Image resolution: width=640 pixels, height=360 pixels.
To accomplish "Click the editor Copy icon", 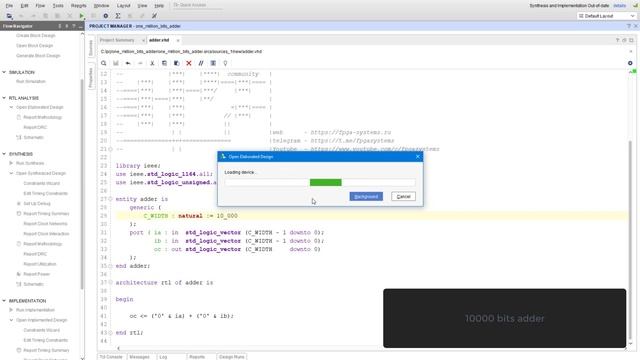I will click(x=164, y=63).
